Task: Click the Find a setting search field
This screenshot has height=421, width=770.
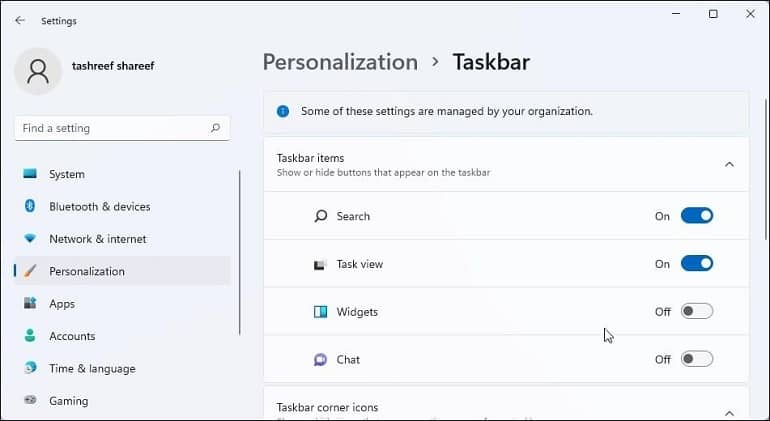Action: coord(122,128)
